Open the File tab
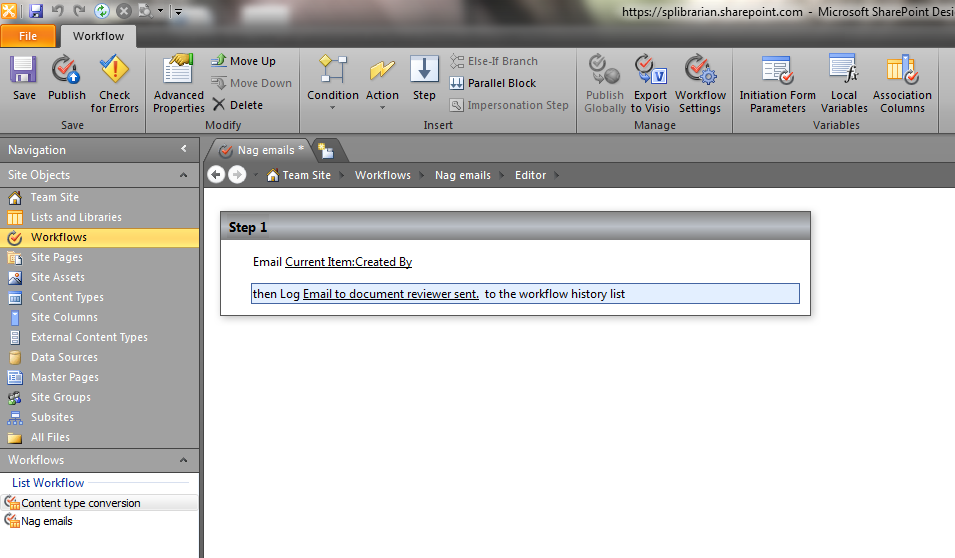This screenshot has width=955, height=558. coord(28,36)
